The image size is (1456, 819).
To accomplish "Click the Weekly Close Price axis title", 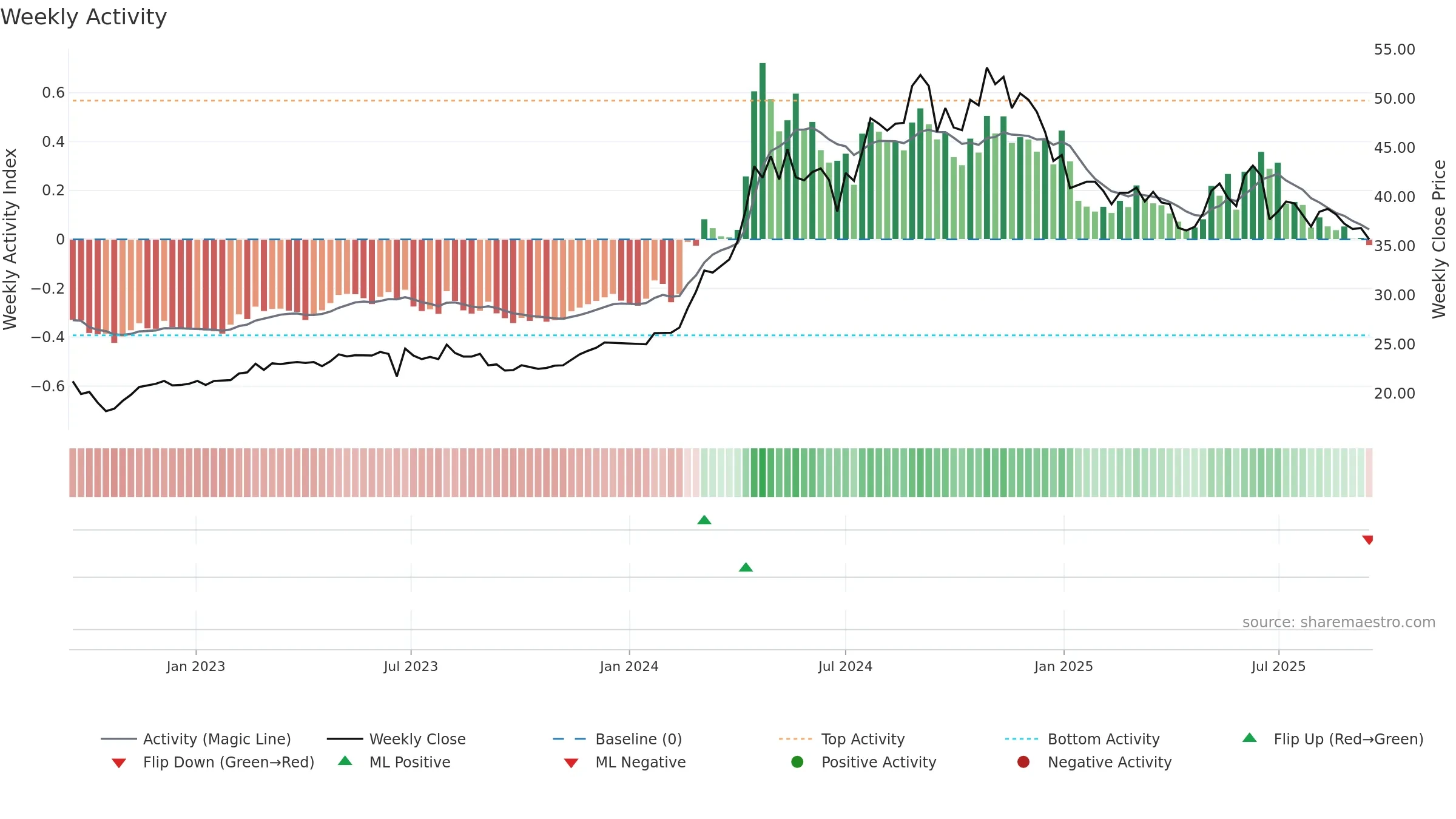I will click(x=1439, y=239).
